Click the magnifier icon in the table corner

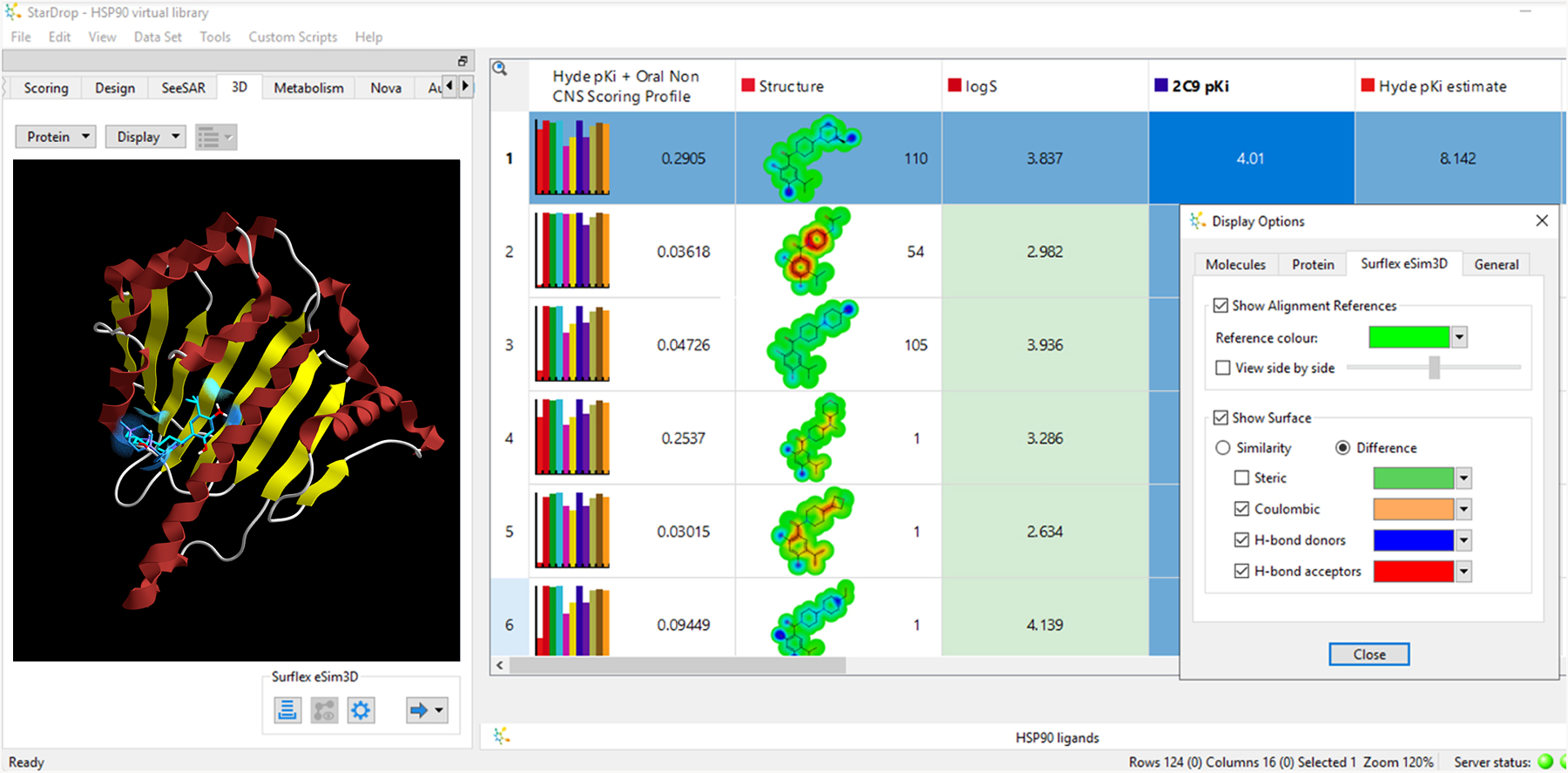pyautogui.click(x=500, y=69)
